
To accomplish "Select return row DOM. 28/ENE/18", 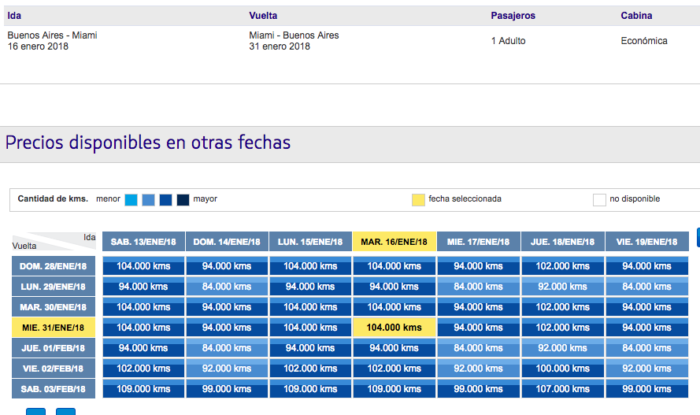I will point(53,266).
